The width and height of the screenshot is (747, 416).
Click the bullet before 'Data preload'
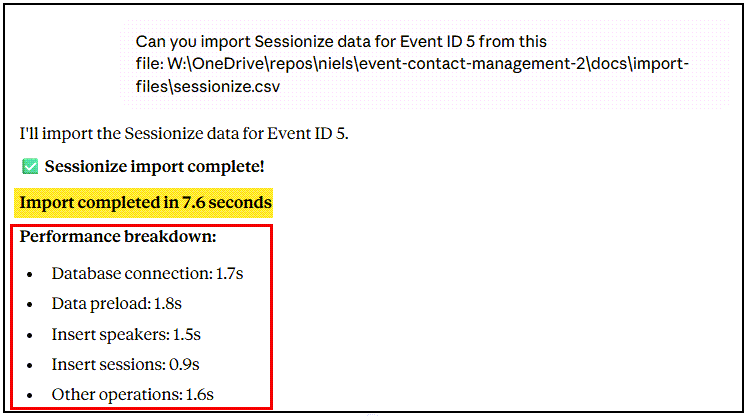pyautogui.click(x=32, y=304)
